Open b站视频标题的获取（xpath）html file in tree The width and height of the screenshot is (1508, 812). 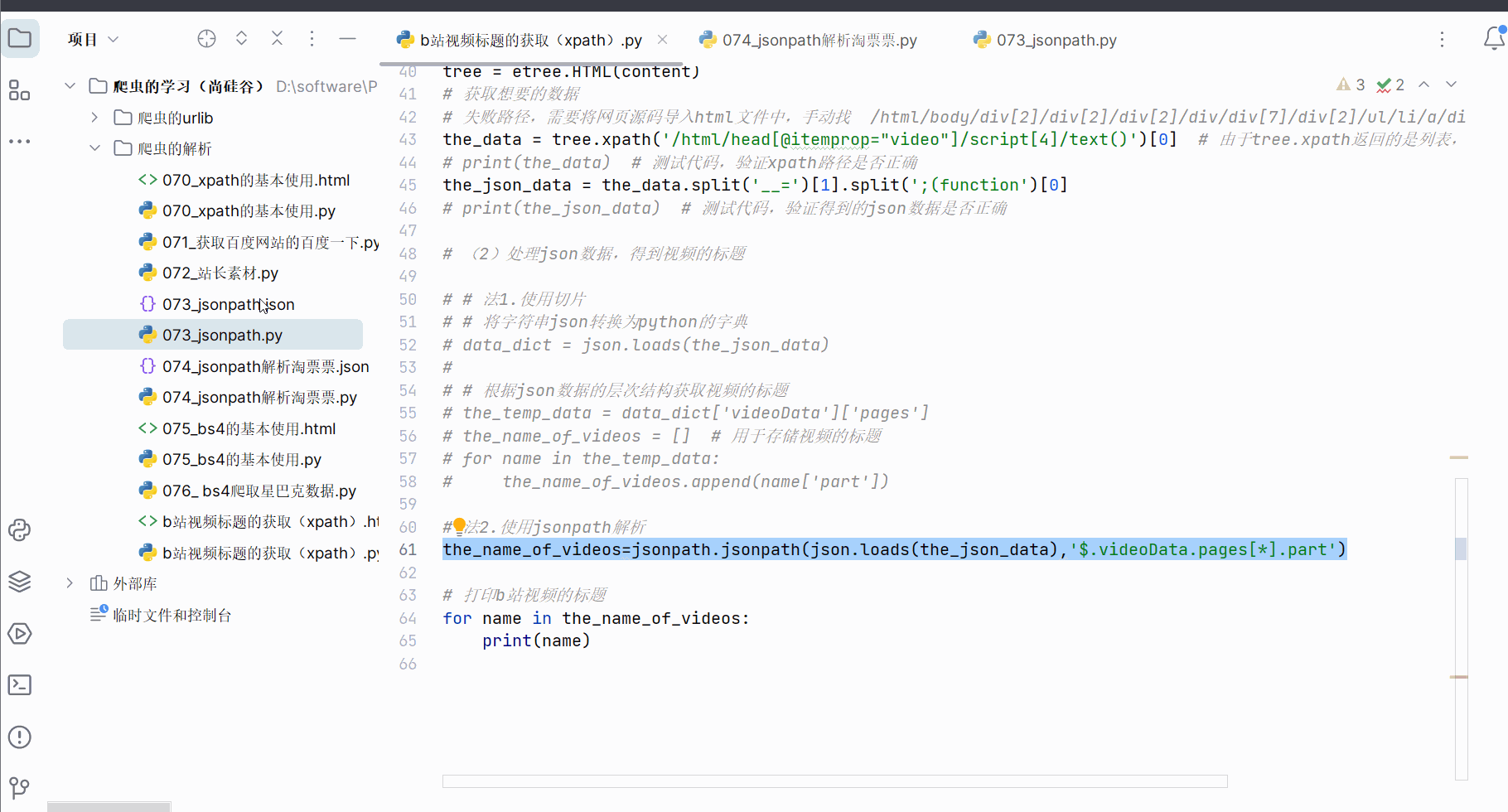point(270,521)
